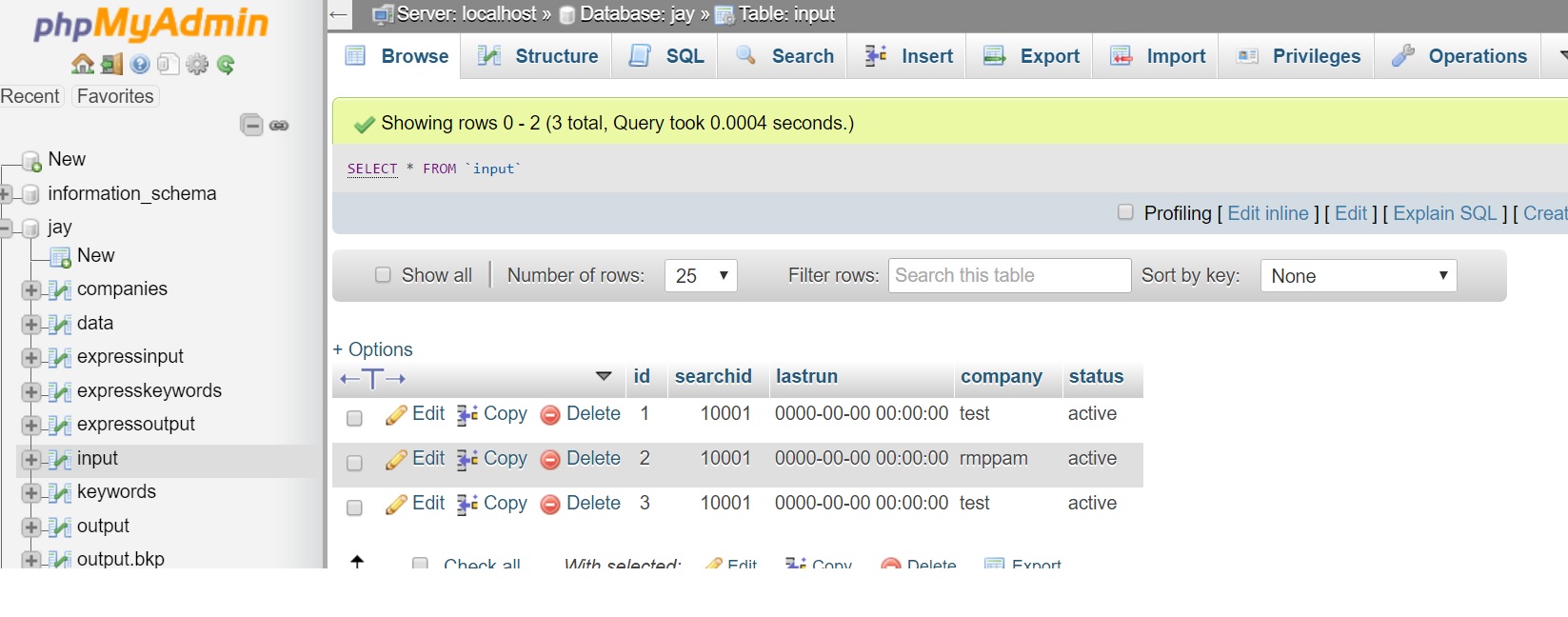Open the Browse tab

[x=396, y=56]
